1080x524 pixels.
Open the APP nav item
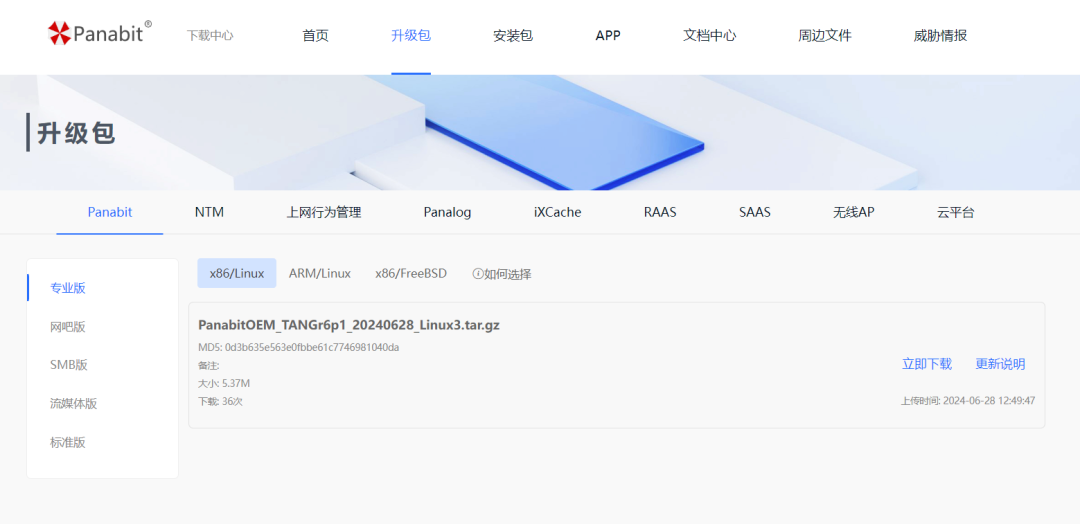pos(608,36)
